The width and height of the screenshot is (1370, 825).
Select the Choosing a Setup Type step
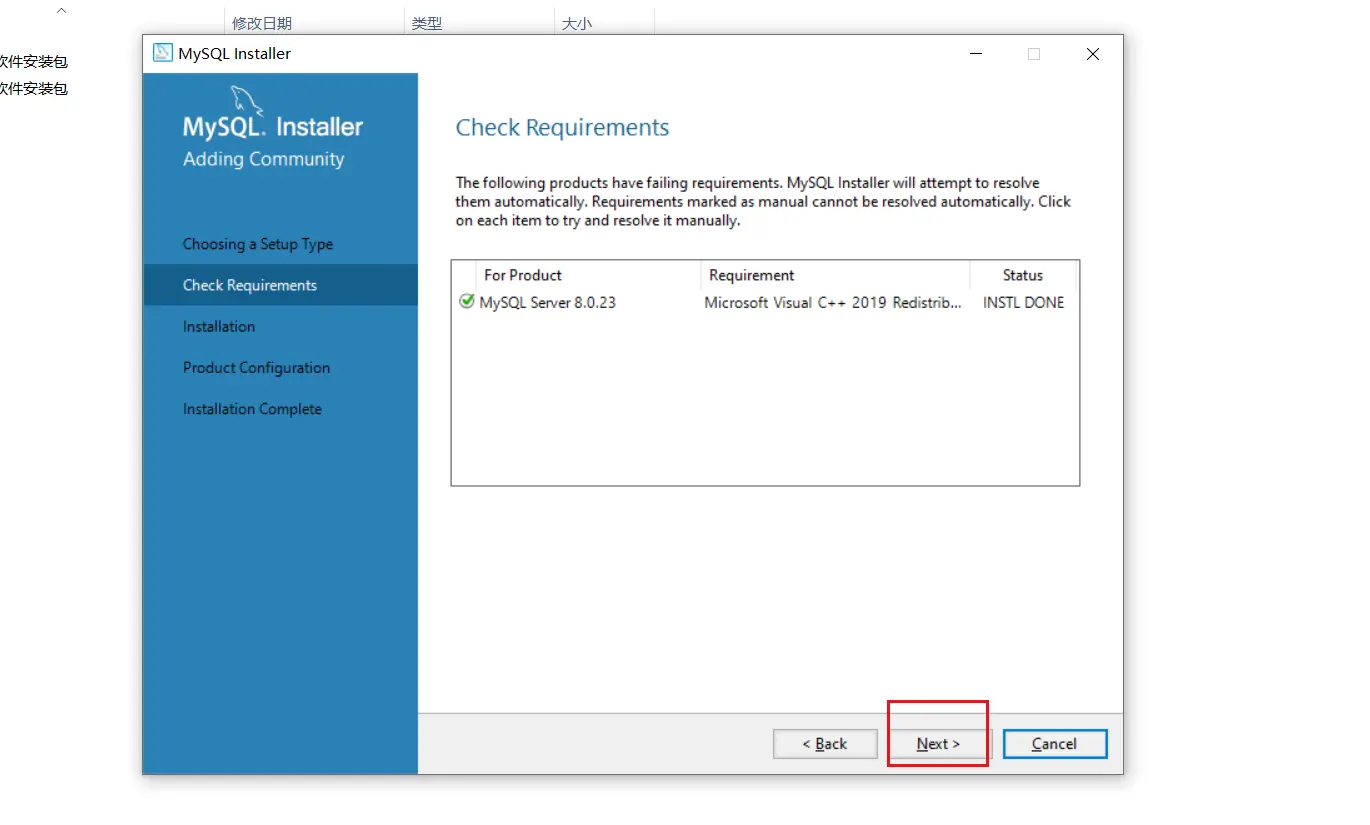(x=257, y=244)
